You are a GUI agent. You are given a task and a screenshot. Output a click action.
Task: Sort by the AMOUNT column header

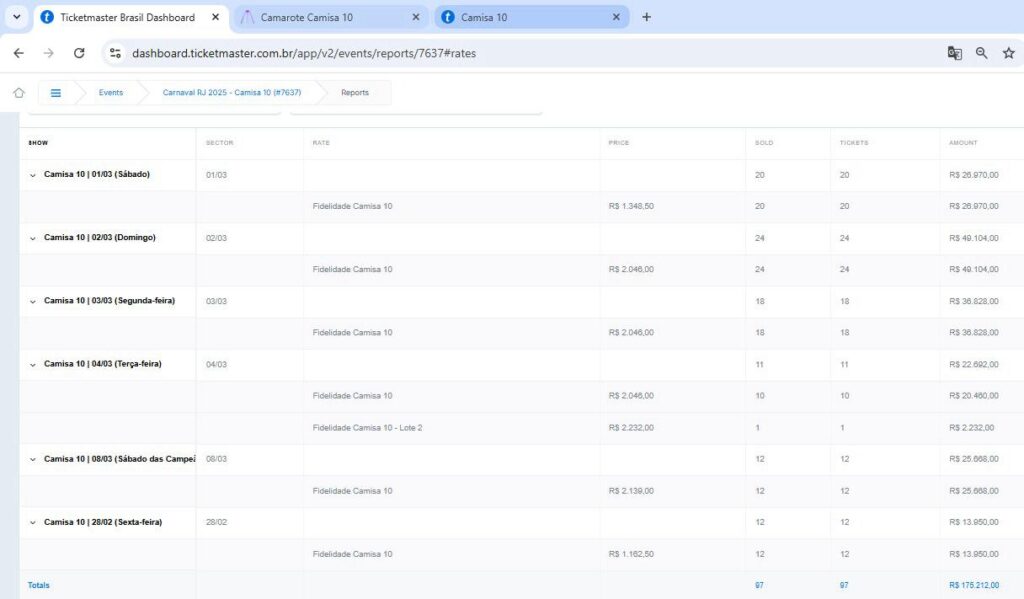[963, 142]
